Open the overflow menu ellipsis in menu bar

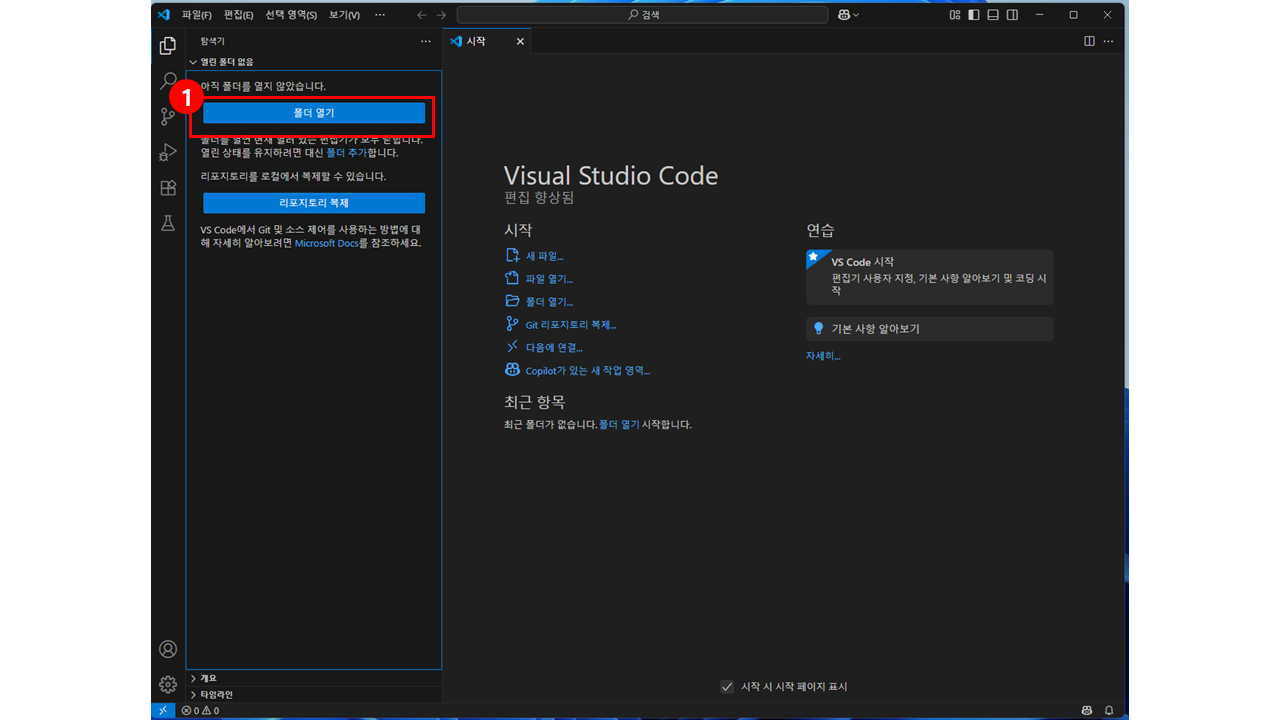[x=380, y=15]
